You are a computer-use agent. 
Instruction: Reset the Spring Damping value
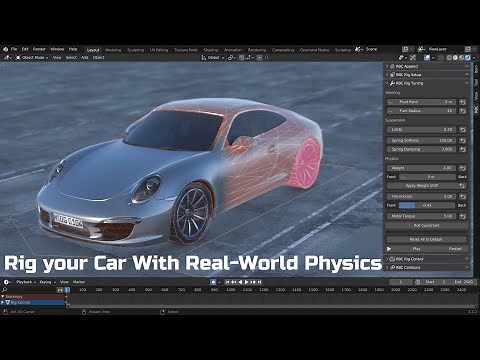click(463, 149)
